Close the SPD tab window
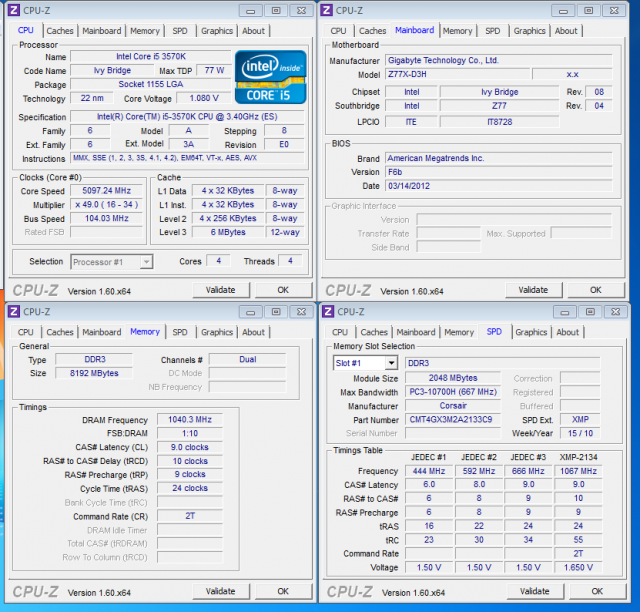This screenshot has width=640, height=612. point(616,312)
